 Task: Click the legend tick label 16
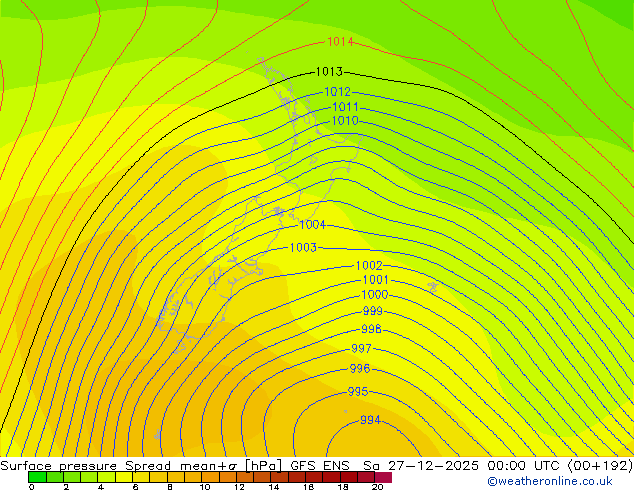click(309, 487)
